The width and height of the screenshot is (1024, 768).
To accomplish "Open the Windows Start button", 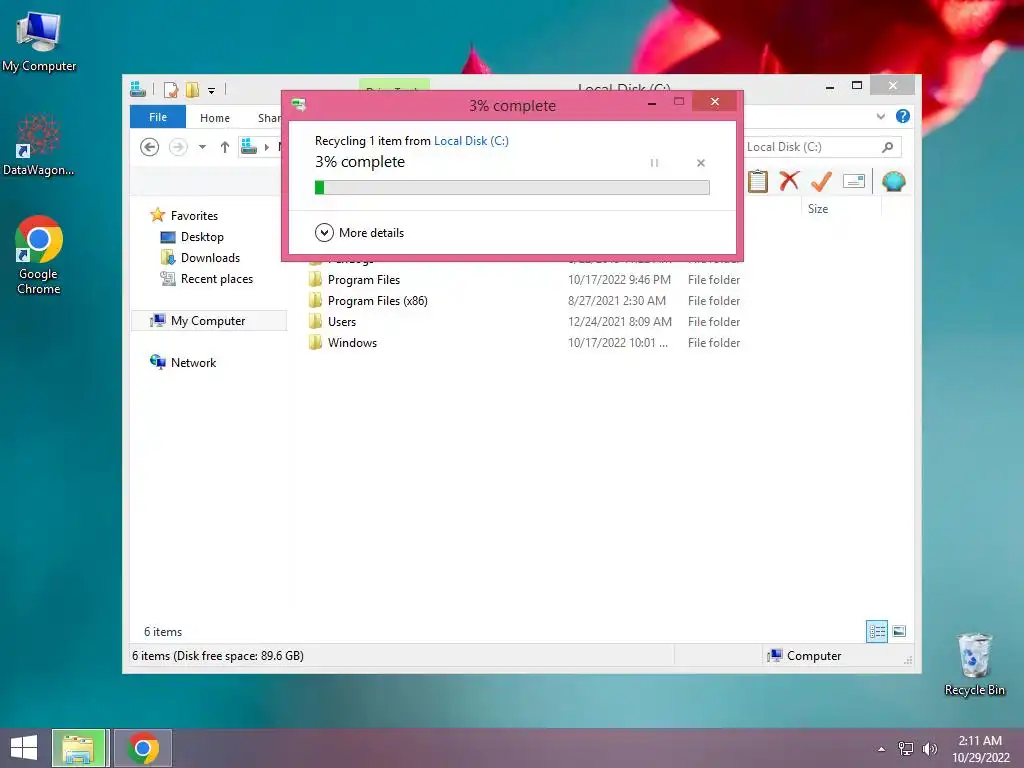I will 24,748.
